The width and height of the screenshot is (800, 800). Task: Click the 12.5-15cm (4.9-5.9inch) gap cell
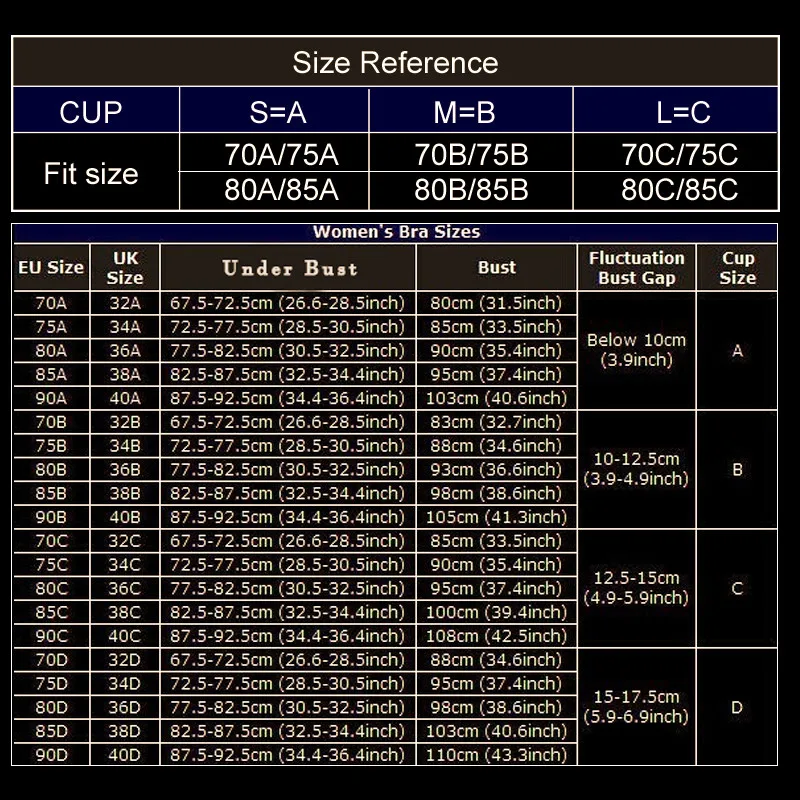coord(637,588)
